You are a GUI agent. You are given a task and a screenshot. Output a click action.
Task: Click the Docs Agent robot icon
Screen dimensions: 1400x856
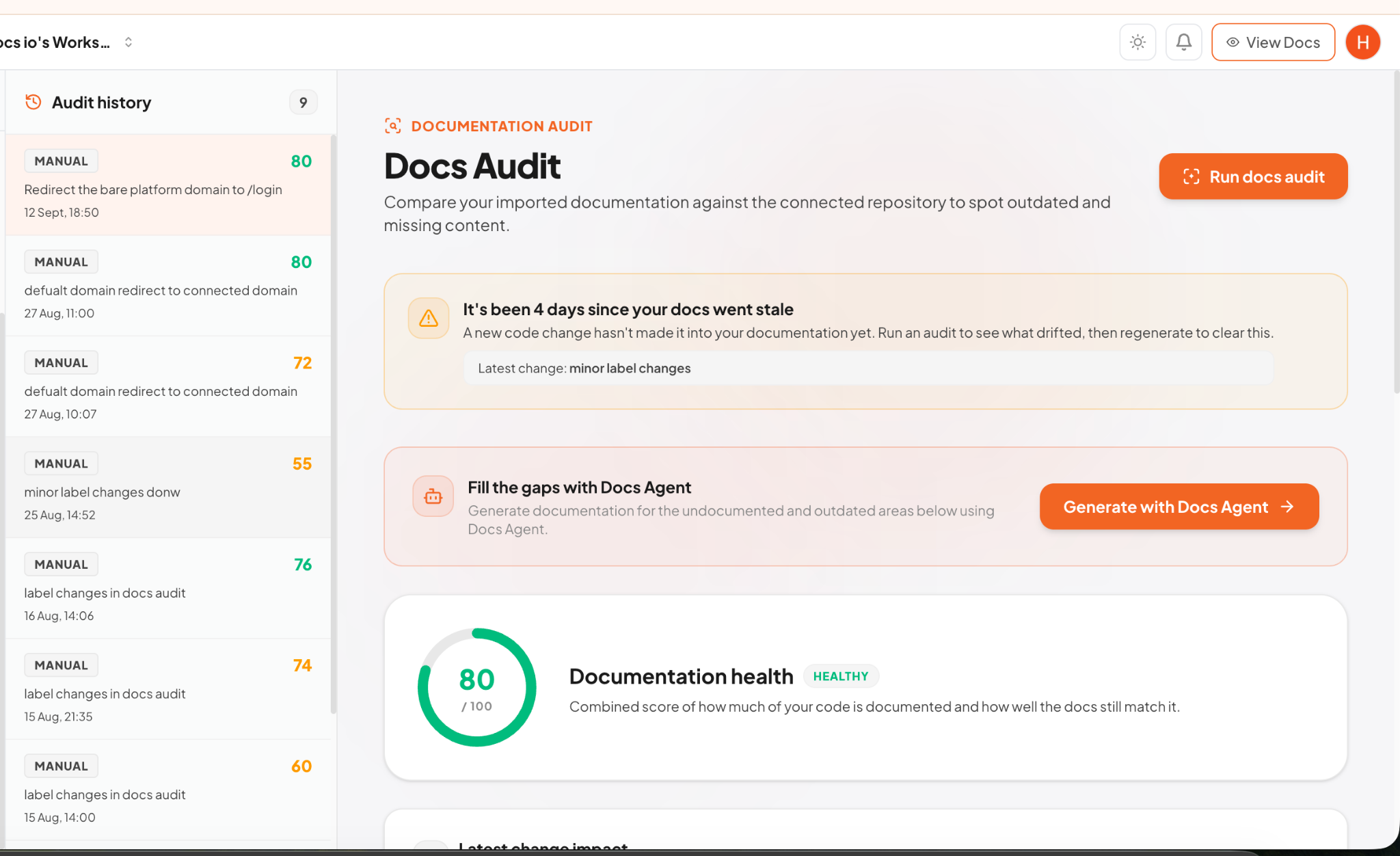coord(433,496)
